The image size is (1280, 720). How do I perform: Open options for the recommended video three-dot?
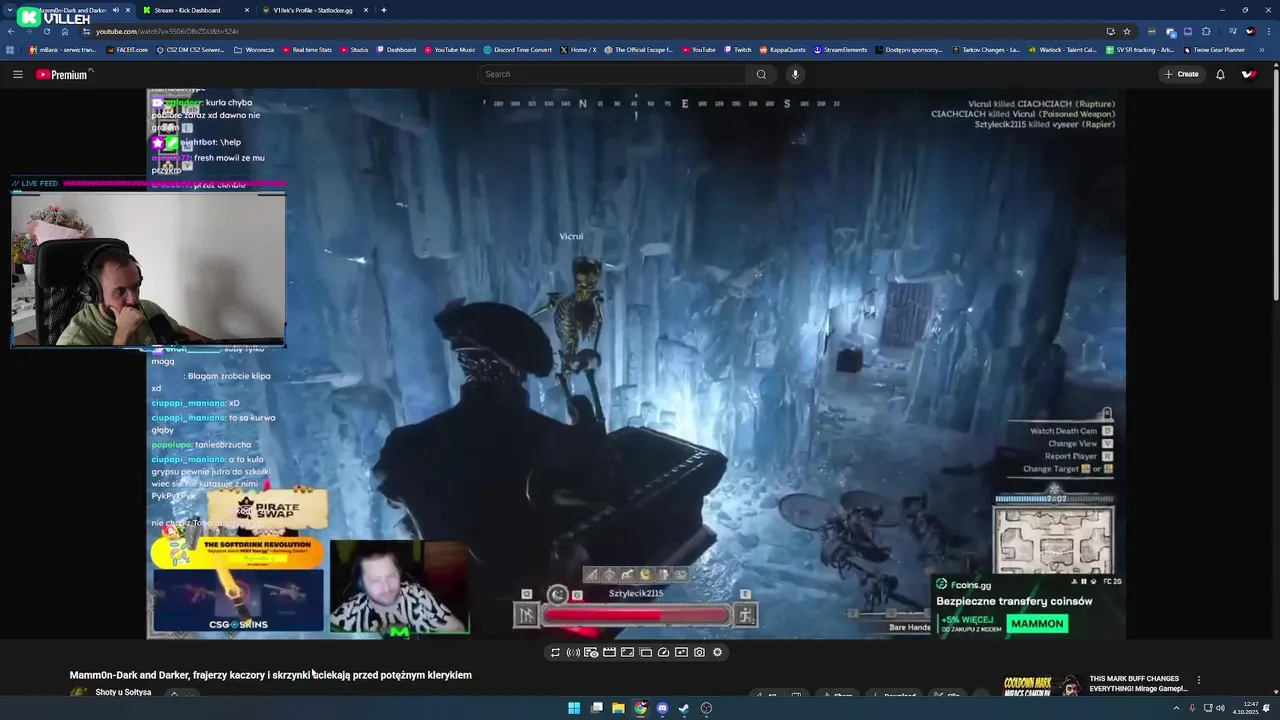(x=1198, y=680)
